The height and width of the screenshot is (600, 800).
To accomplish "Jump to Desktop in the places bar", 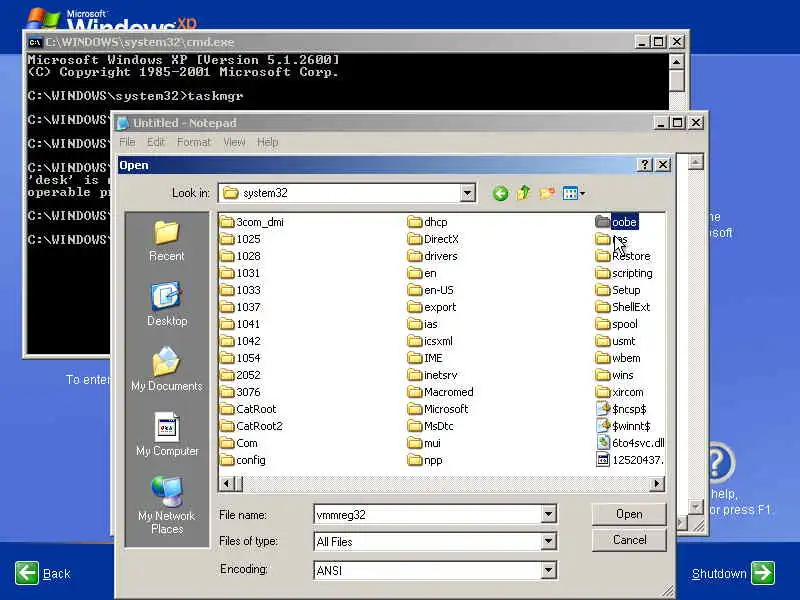I will click(167, 304).
